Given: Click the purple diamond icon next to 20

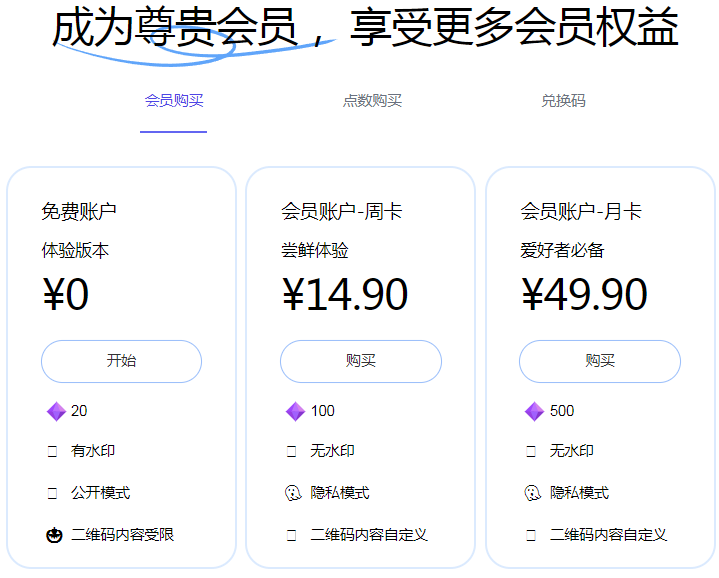Looking at the screenshot, I should click(x=56, y=411).
